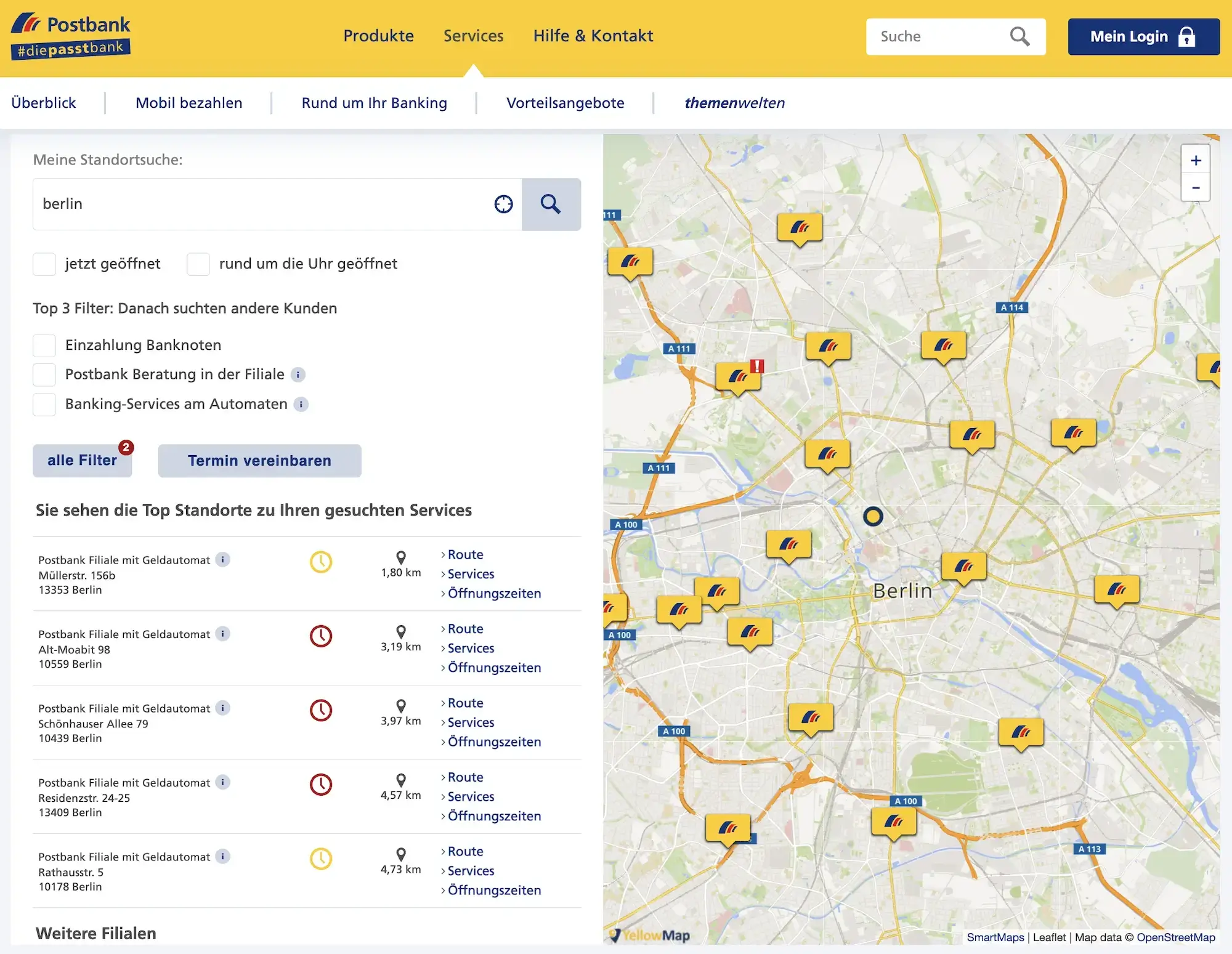This screenshot has height=954, width=1232.
Task: Open info icon for Banking-Services am Automaten
Action: coord(301,404)
